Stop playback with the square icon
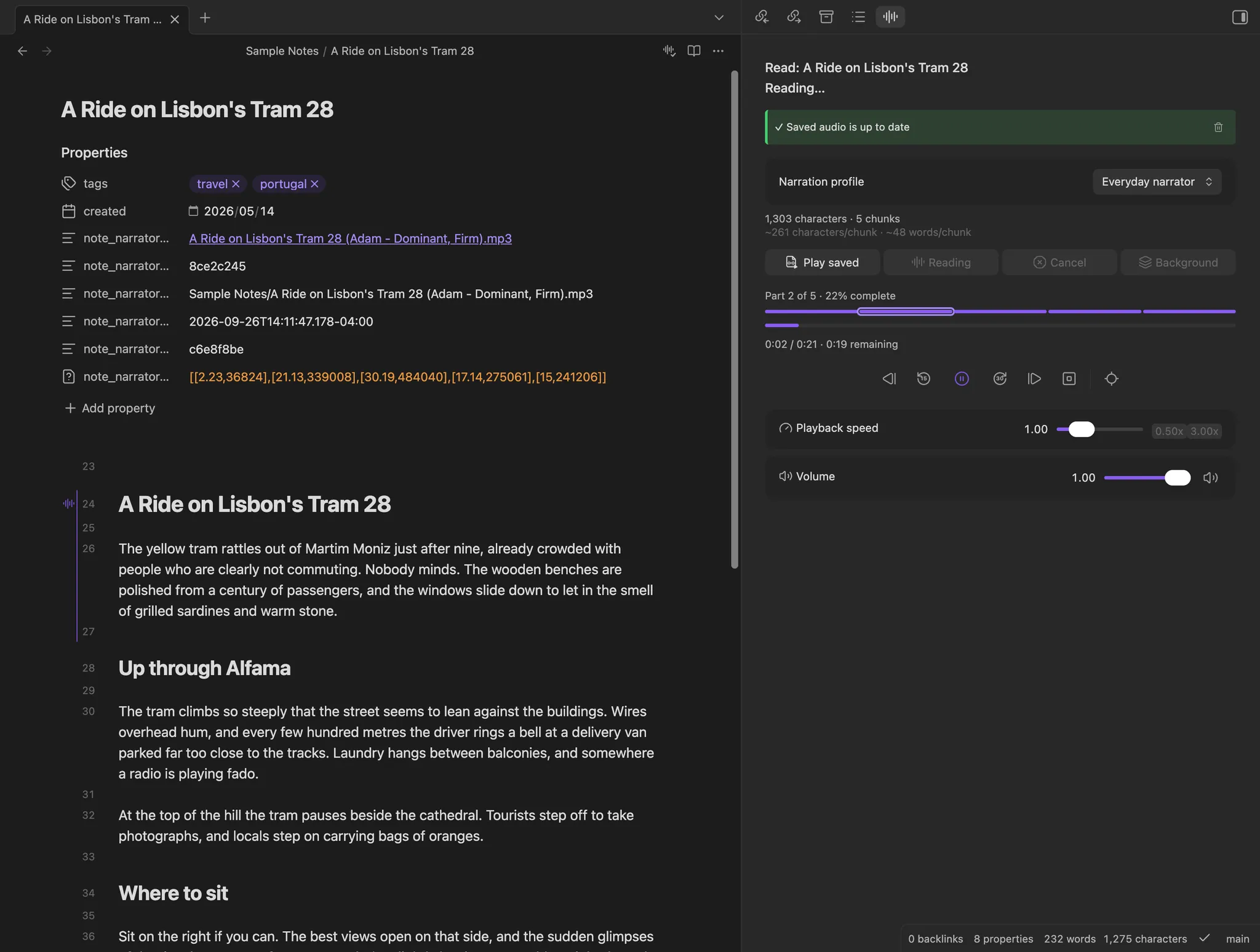The image size is (1260, 952). (1069, 379)
